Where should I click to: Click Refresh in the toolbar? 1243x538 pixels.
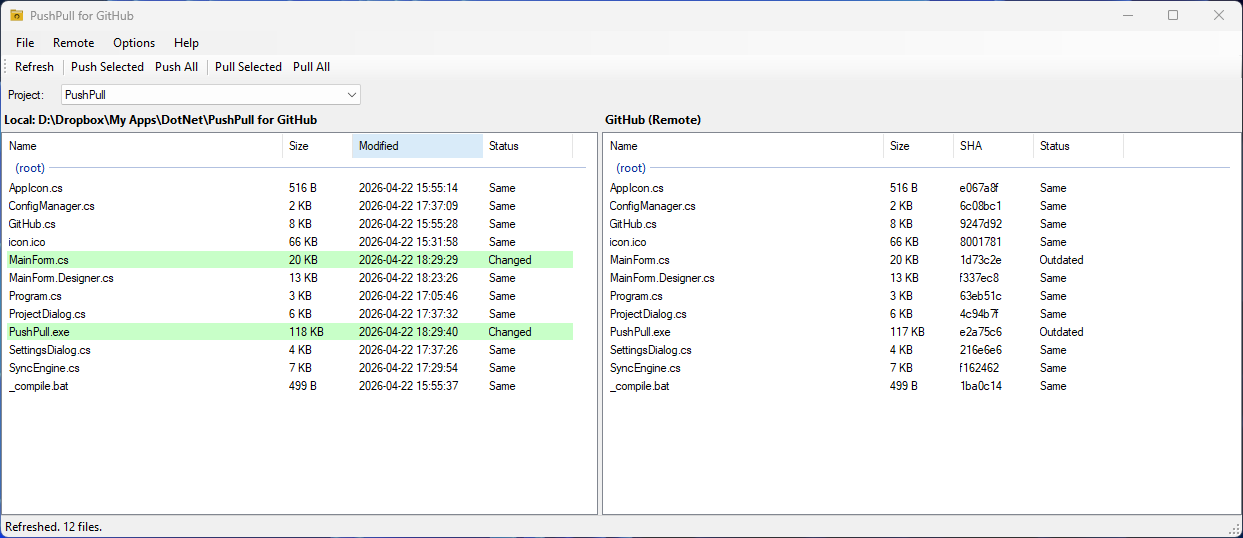(34, 67)
